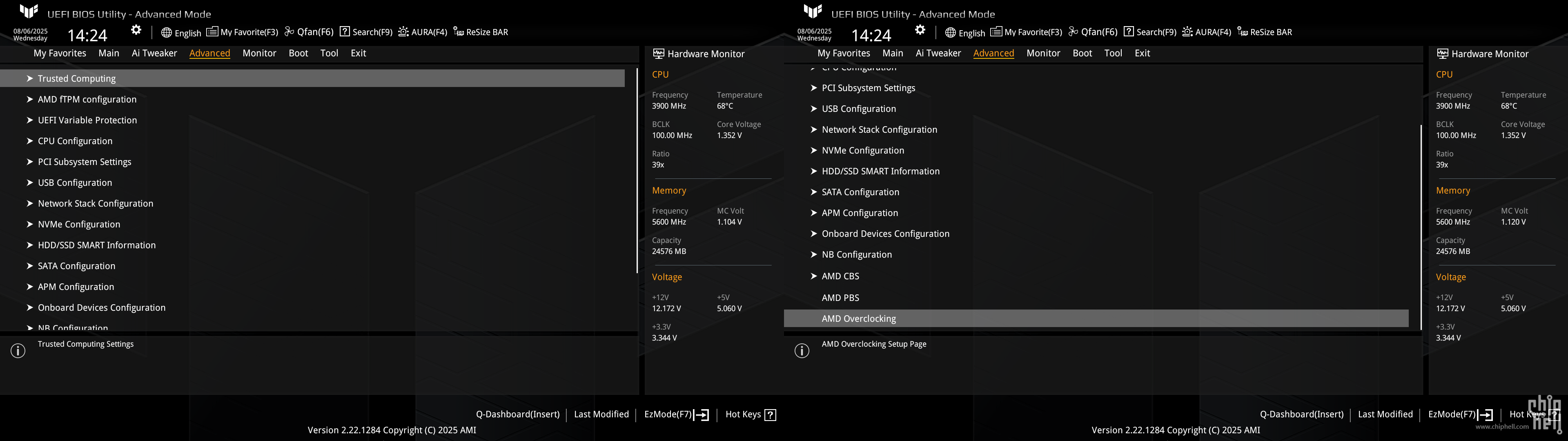Expand Trusted Computing arrow

click(x=29, y=78)
